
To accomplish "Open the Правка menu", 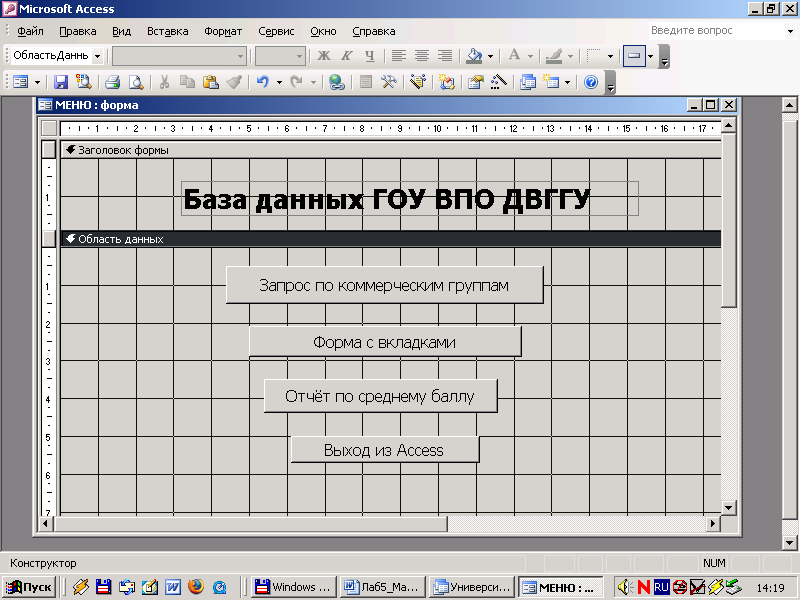I will tap(78, 31).
